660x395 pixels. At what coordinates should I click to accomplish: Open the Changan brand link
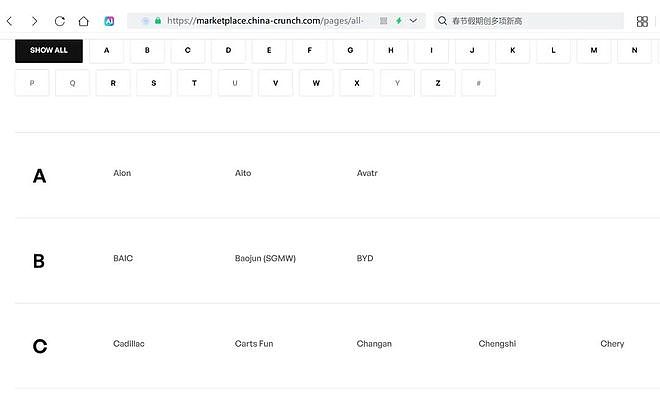pos(374,344)
